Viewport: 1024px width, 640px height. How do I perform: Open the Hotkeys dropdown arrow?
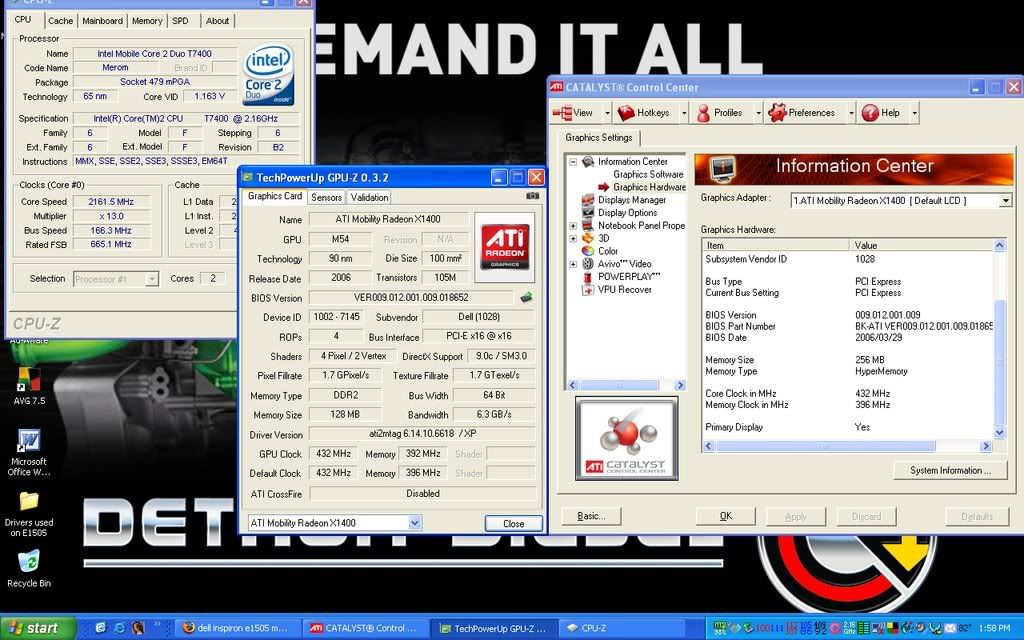(x=684, y=113)
